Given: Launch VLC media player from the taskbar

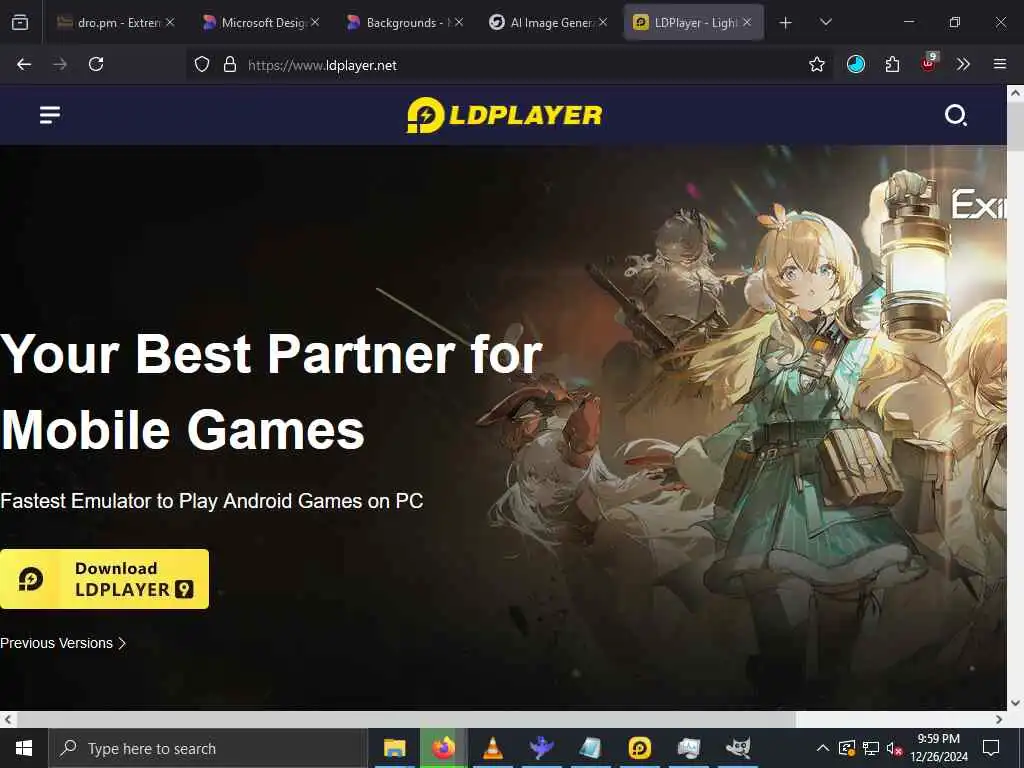Looking at the screenshot, I should click(x=492, y=748).
